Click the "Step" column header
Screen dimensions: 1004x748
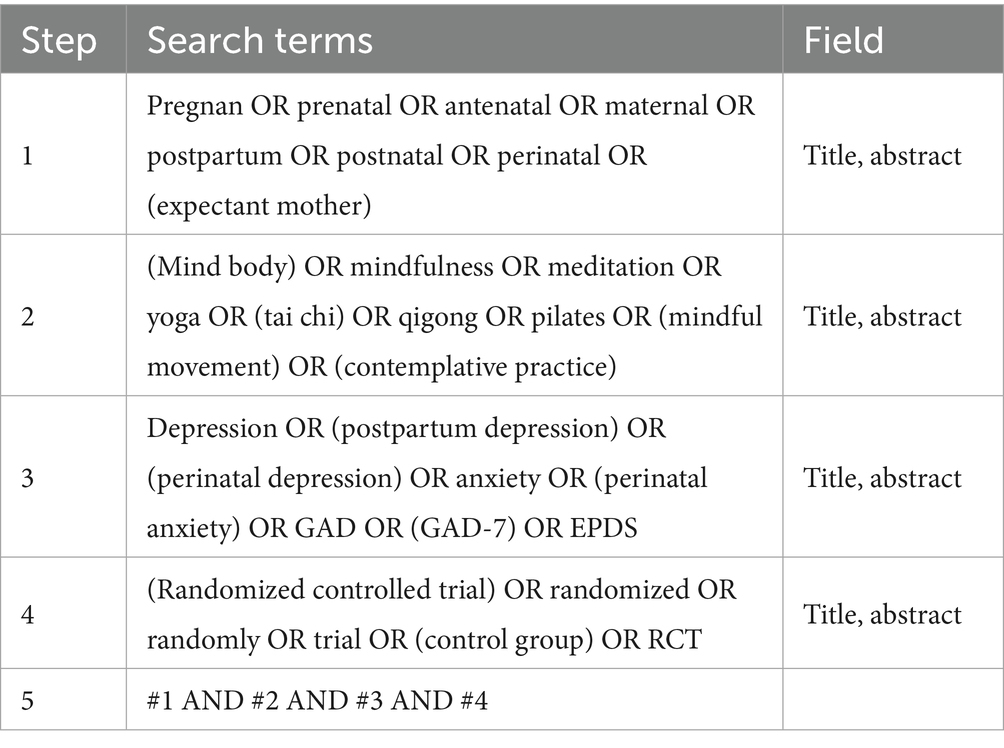coord(59,40)
